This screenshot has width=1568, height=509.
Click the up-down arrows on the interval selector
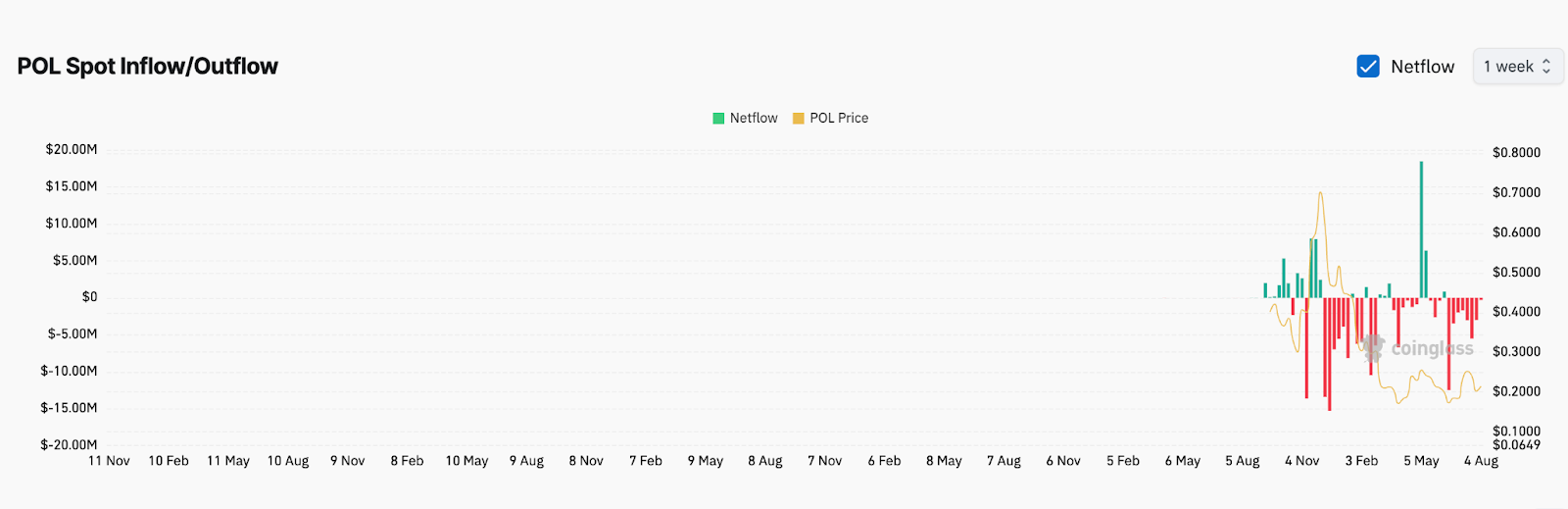point(1546,67)
